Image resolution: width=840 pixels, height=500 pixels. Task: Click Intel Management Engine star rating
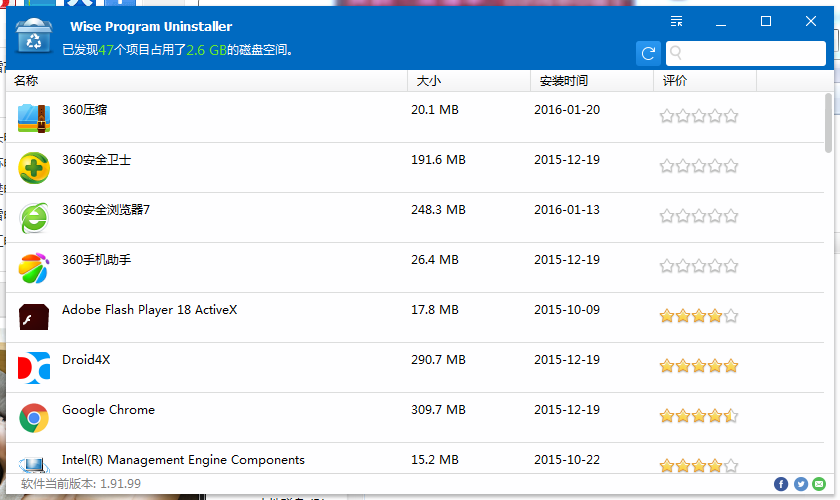click(699, 465)
